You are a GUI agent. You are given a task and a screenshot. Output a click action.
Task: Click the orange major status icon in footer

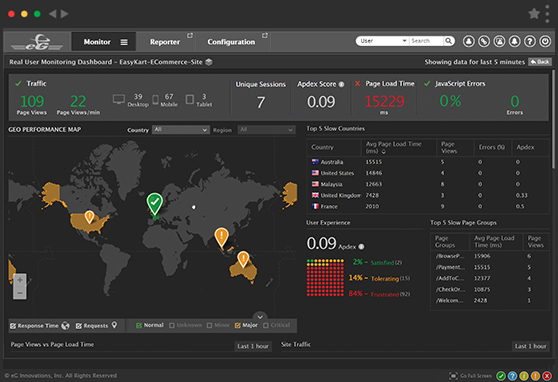535,376
